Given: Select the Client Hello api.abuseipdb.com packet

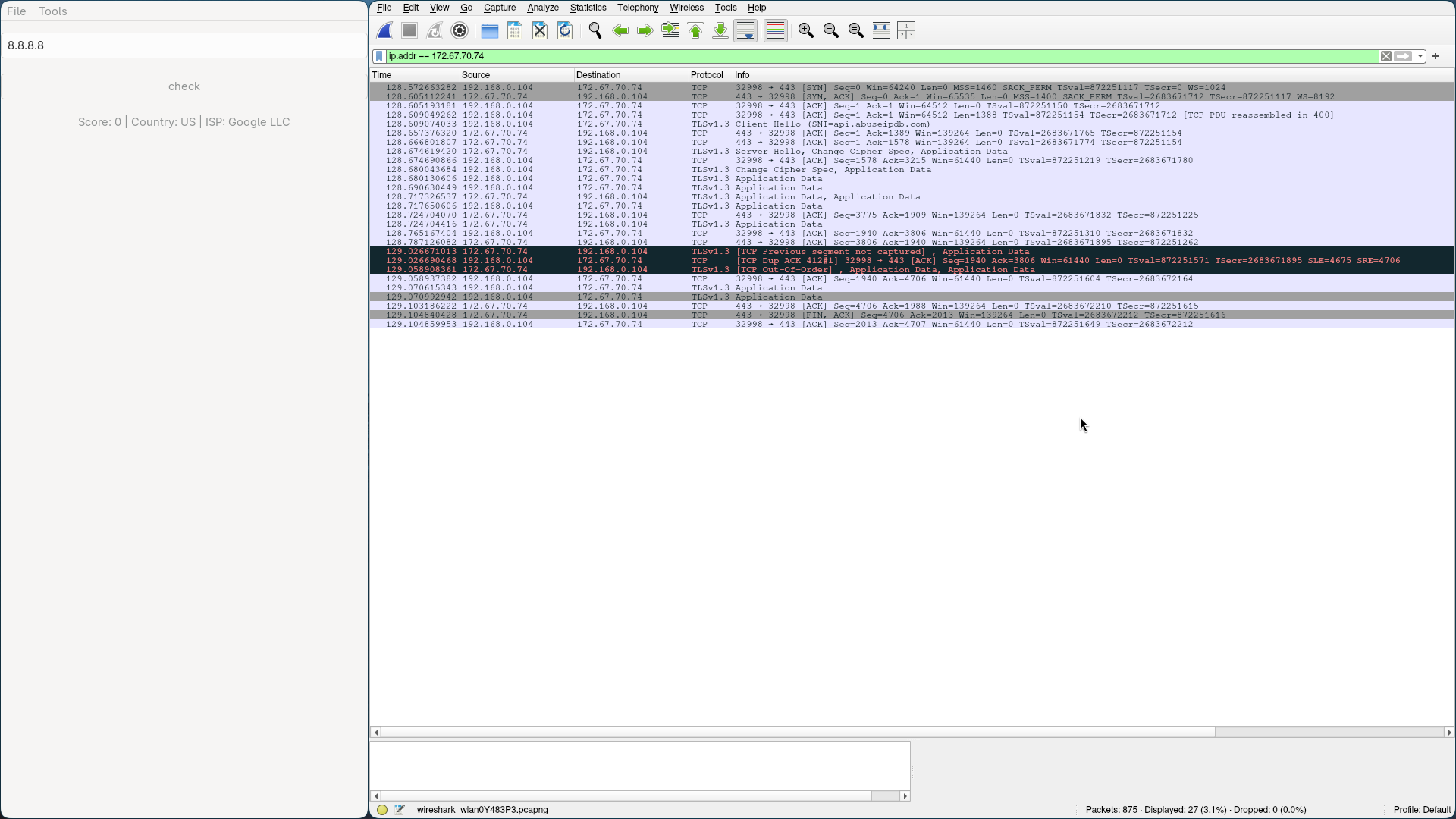Looking at the screenshot, I should coord(912,124).
